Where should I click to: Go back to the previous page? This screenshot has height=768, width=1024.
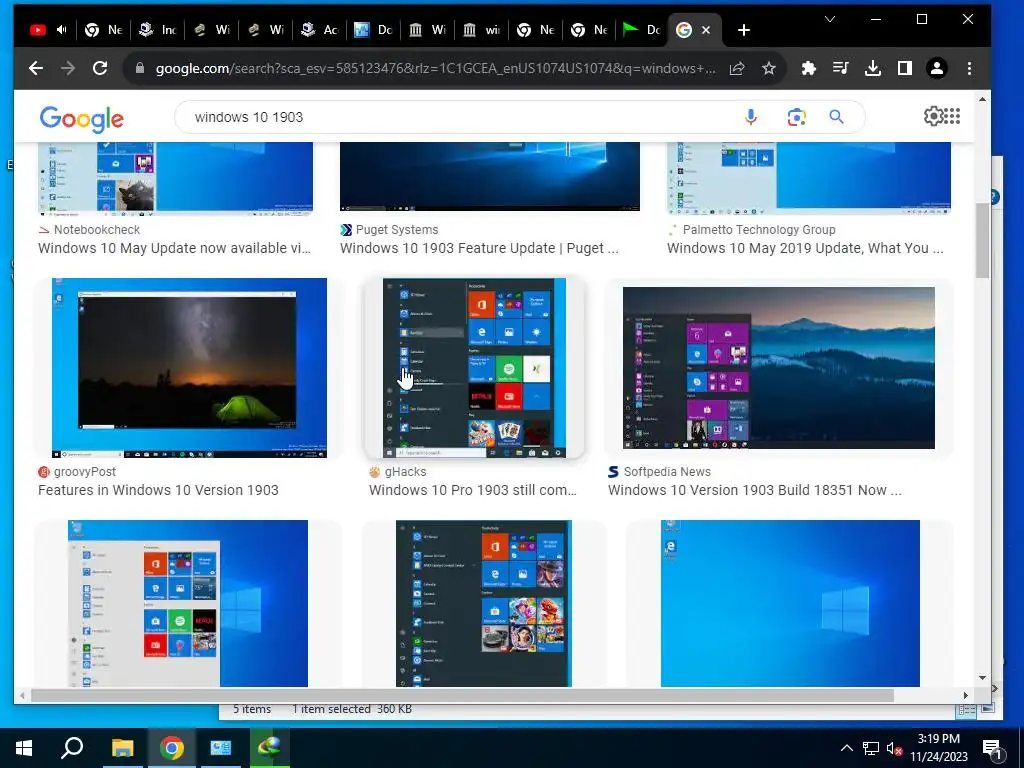pyautogui.click(x=36, y=68)
